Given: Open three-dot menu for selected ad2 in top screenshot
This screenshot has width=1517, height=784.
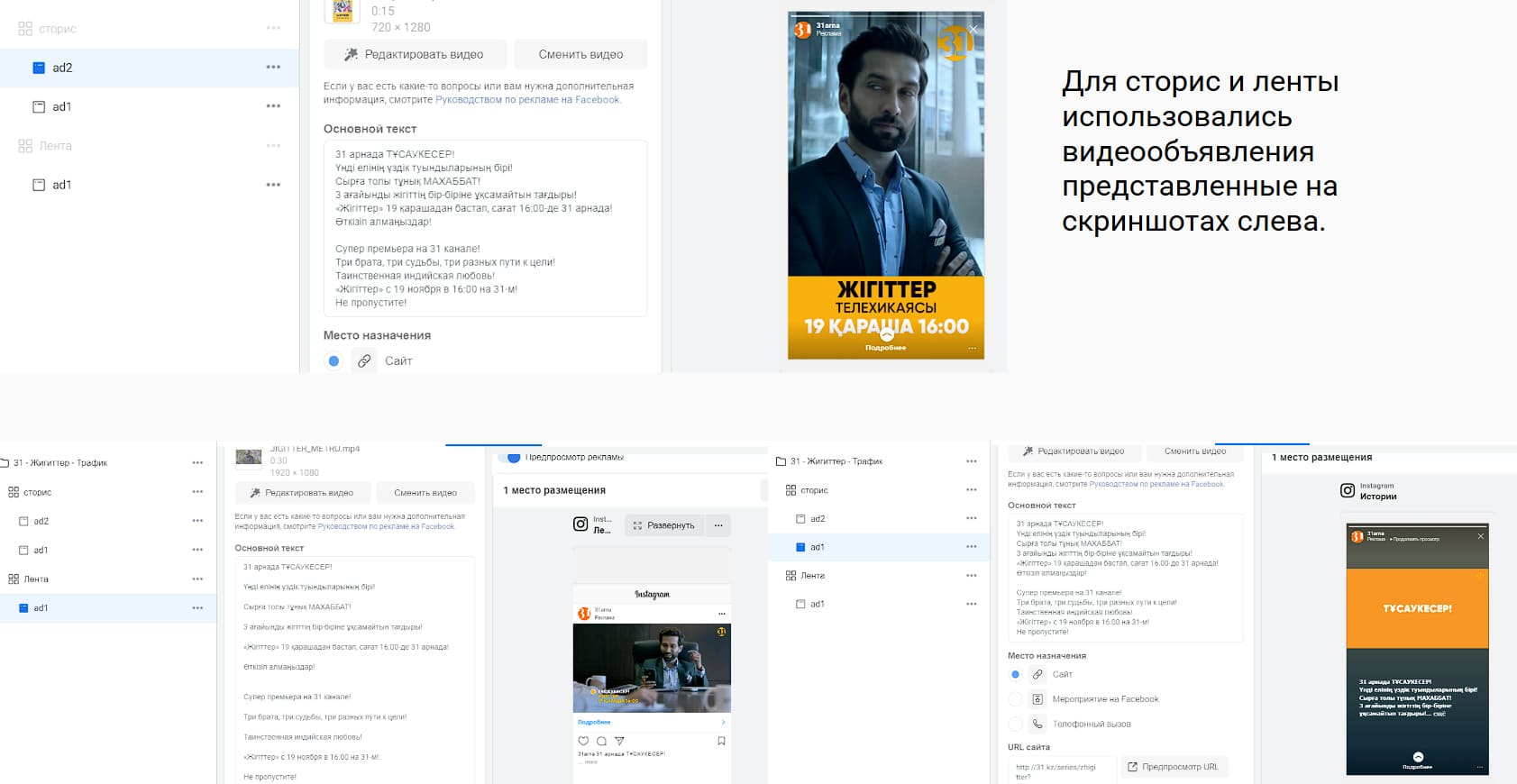Looking at the screenshot, I should point(273,68).
